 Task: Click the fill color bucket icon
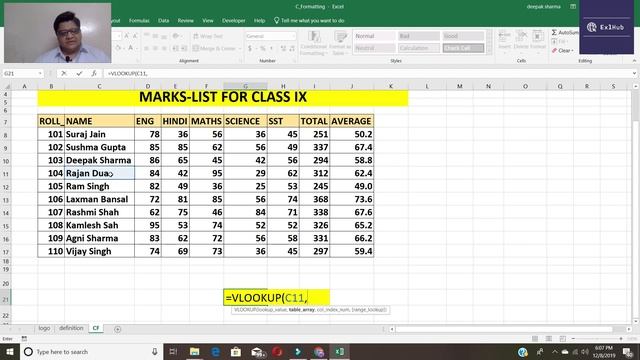pyautogui.click(x=118, y=49)
